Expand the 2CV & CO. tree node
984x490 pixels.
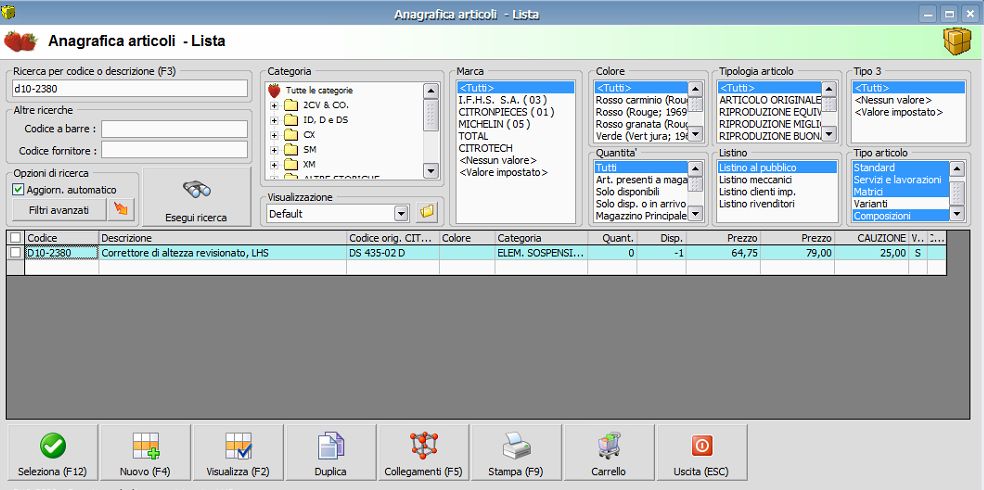pyautogui.click(x=274, y=105)
